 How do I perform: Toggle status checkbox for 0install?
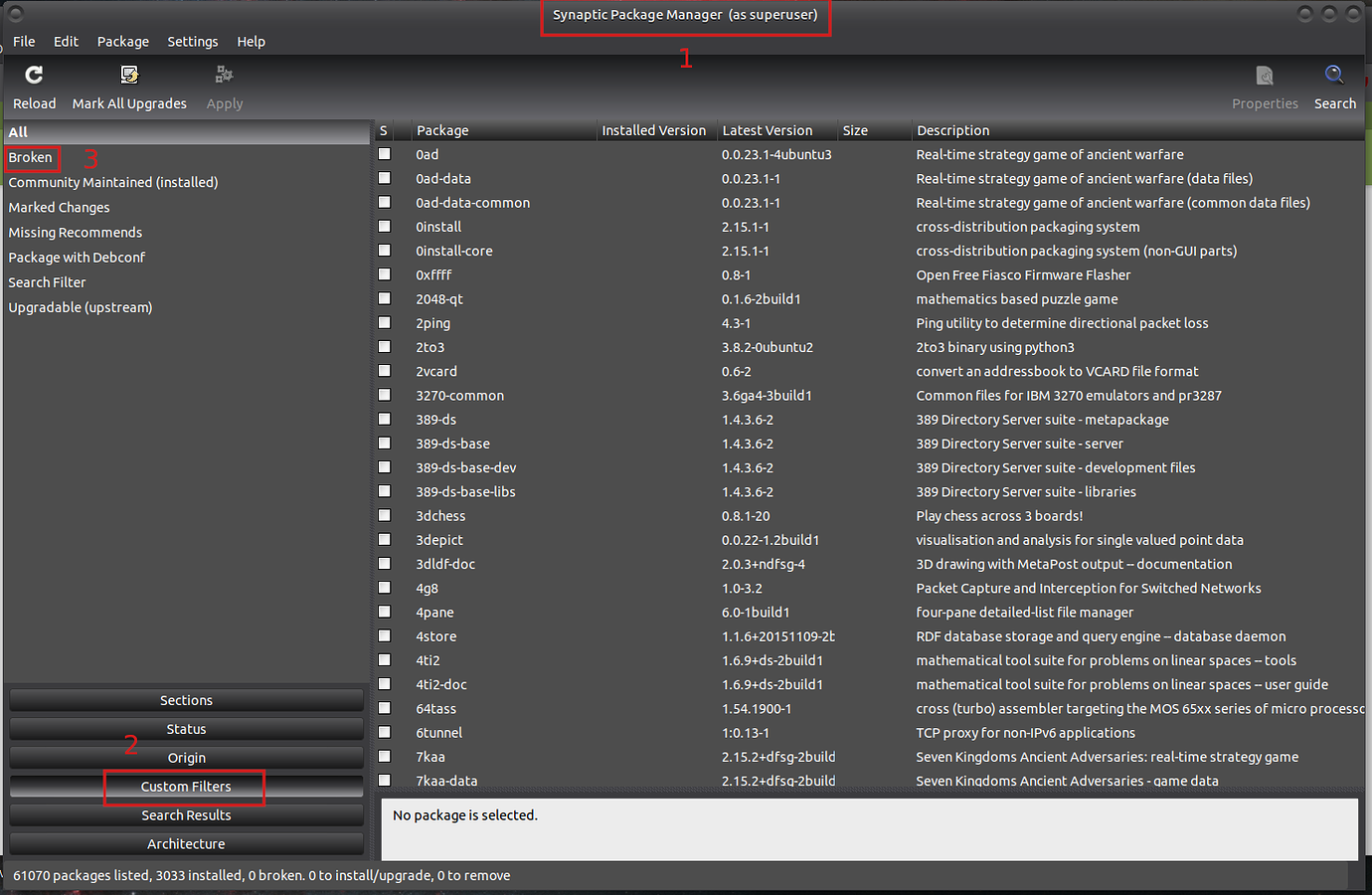(x=385, y=227)
